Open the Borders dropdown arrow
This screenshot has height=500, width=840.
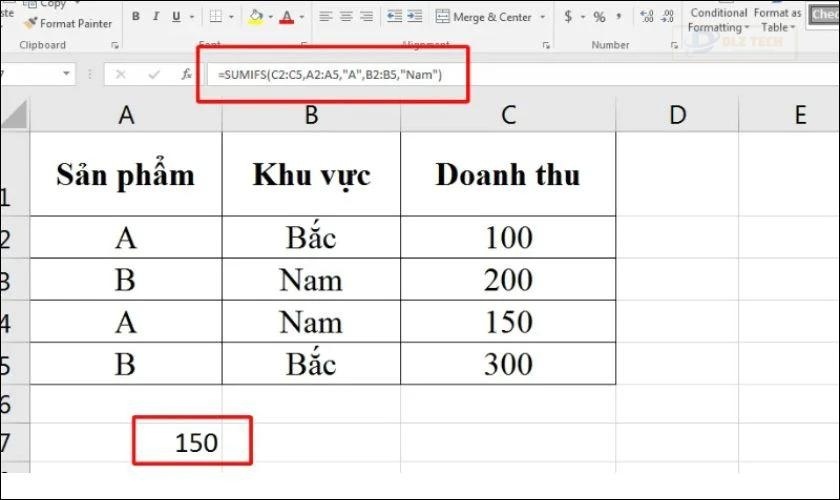pyautogui.click(x=231, y=17)
